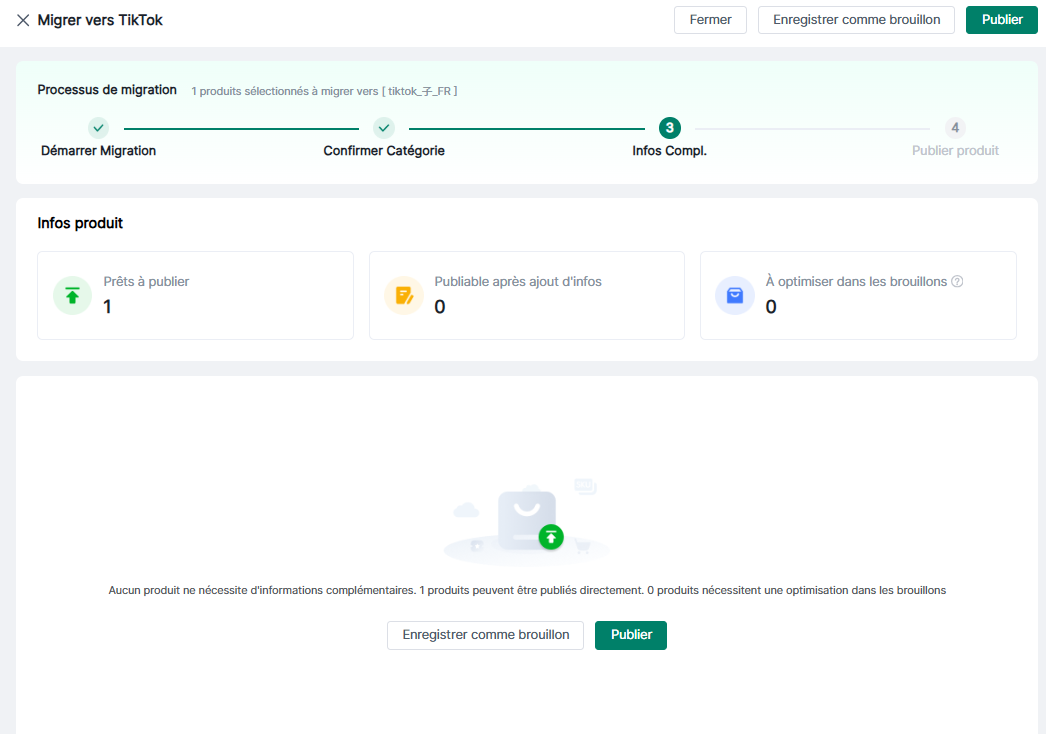Screen dimensions: 1046x734
Task: Select the step 4 numbered circle
Action: click(x=955, y=128)
